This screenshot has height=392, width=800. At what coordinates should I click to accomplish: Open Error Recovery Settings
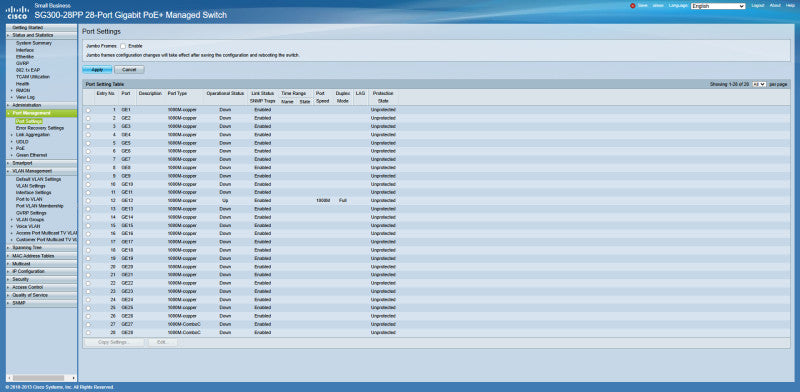click(x=40, y=128)
